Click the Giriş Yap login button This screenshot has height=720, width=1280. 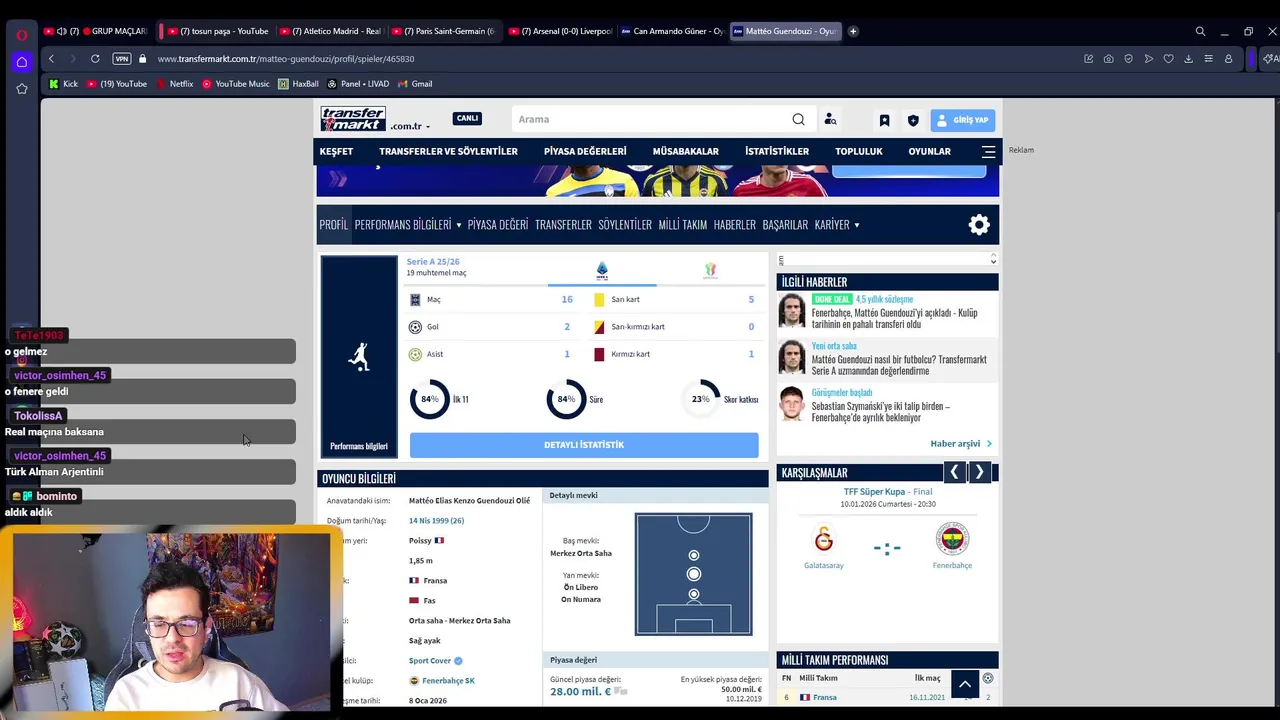pyautogui.click(x=963, y=120)
